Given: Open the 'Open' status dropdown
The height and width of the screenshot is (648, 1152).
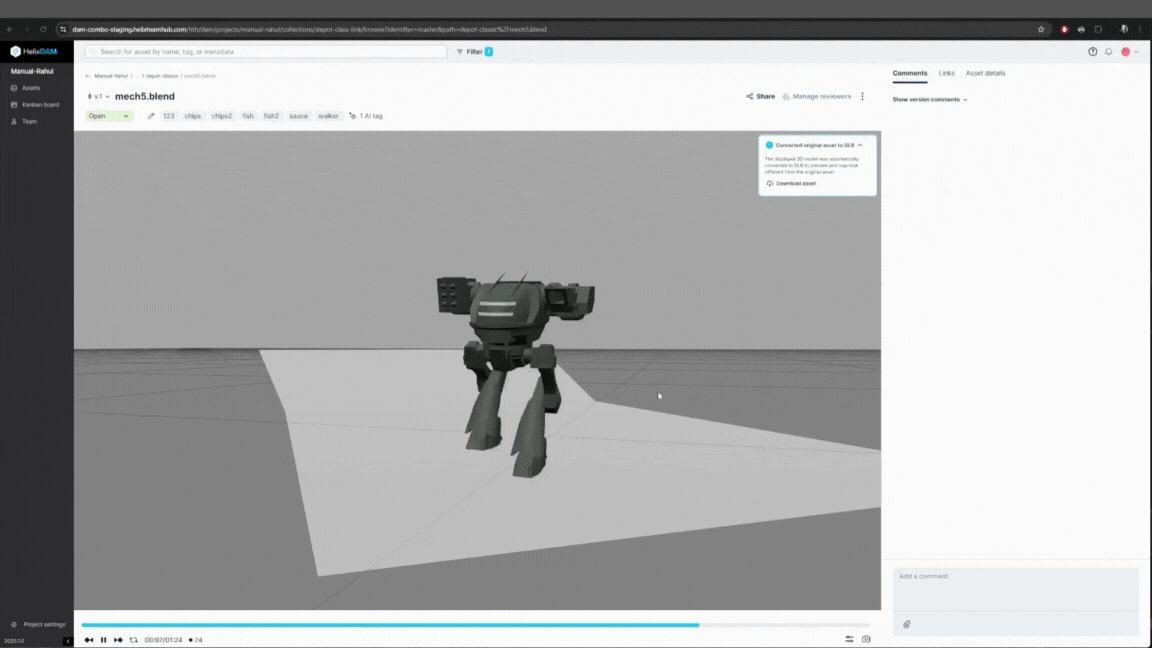Looking at the screenshot, I should [x=109, y=116].
